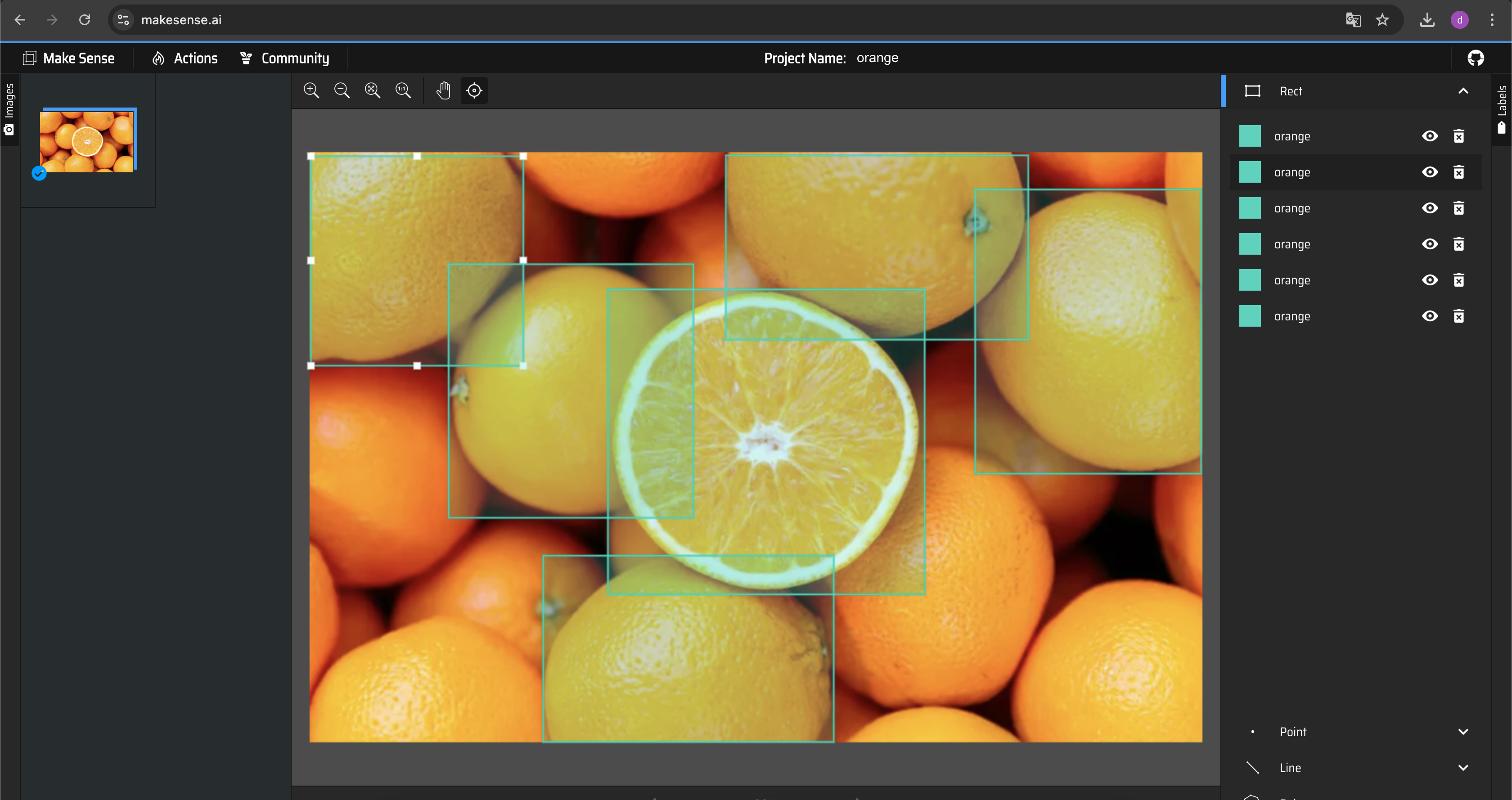
Task: Click the sixth orange color swatch
Action: click(1250, 316)
